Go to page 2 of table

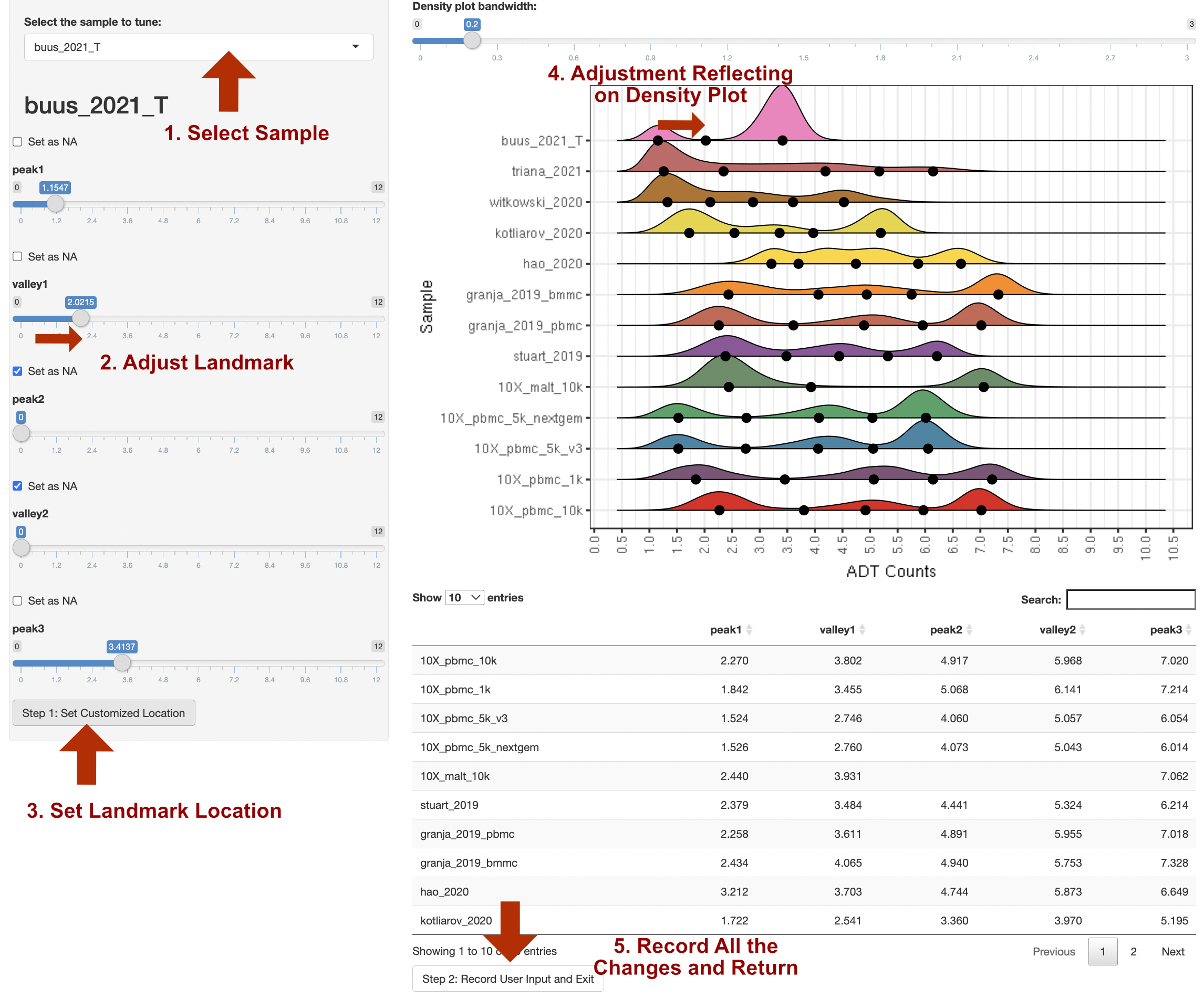pyautogui.click(x=1133, y=952)
